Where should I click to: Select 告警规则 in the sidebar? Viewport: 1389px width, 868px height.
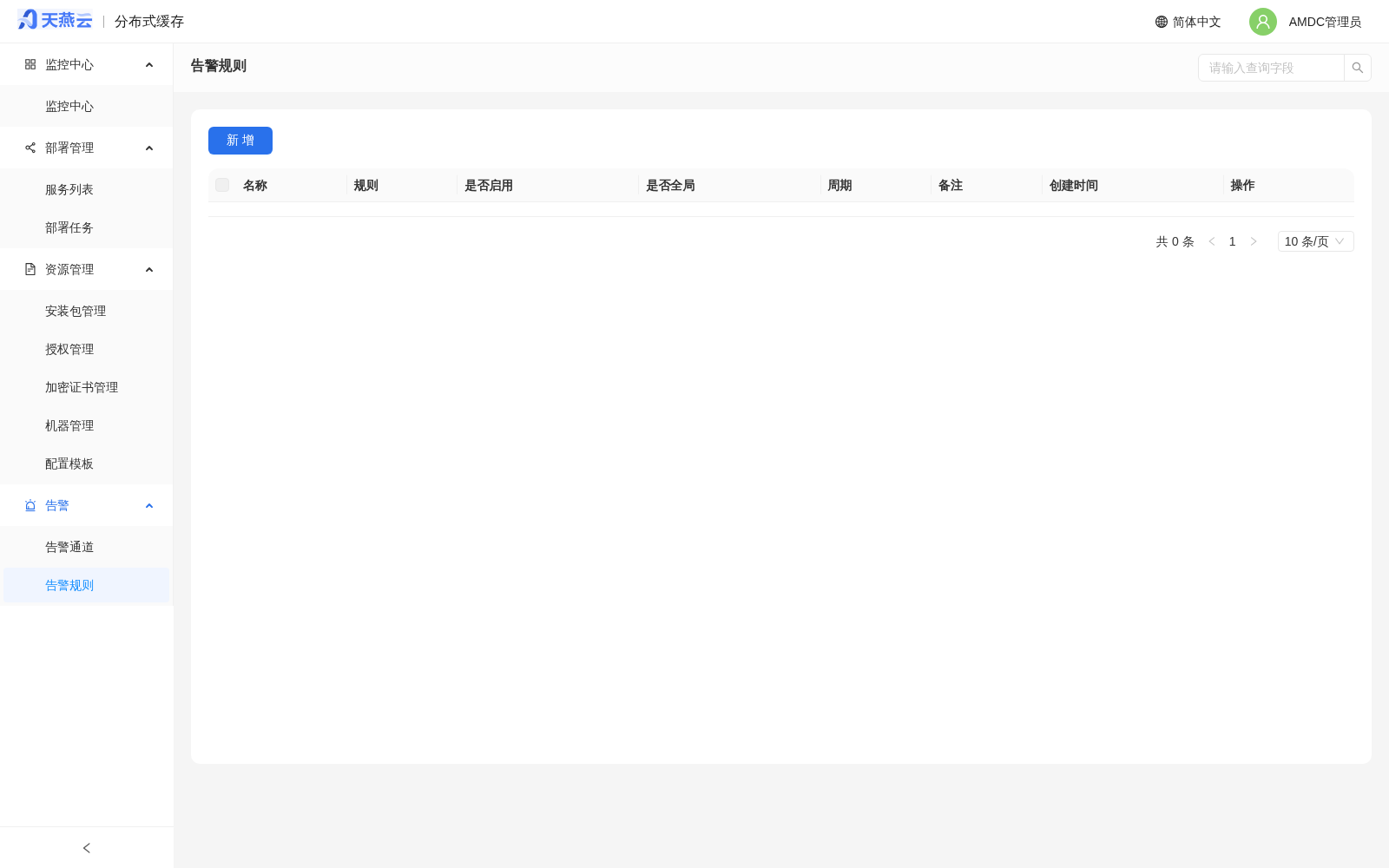click(87, 585)
